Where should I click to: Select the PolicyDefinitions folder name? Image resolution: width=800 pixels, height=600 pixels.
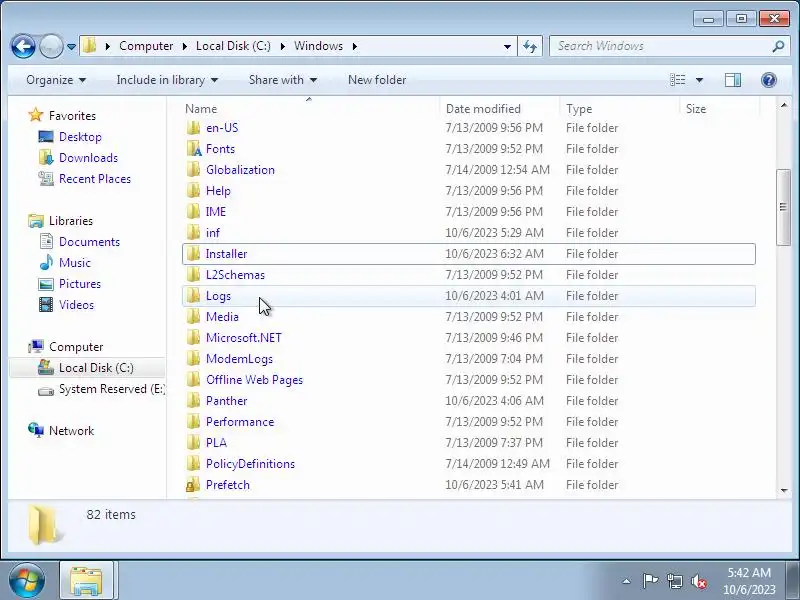[x=250, y=463]
